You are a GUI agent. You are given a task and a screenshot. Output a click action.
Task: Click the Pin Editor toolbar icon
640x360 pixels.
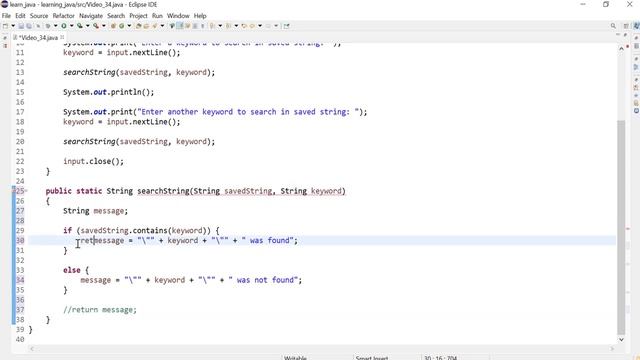coord(287,26)
